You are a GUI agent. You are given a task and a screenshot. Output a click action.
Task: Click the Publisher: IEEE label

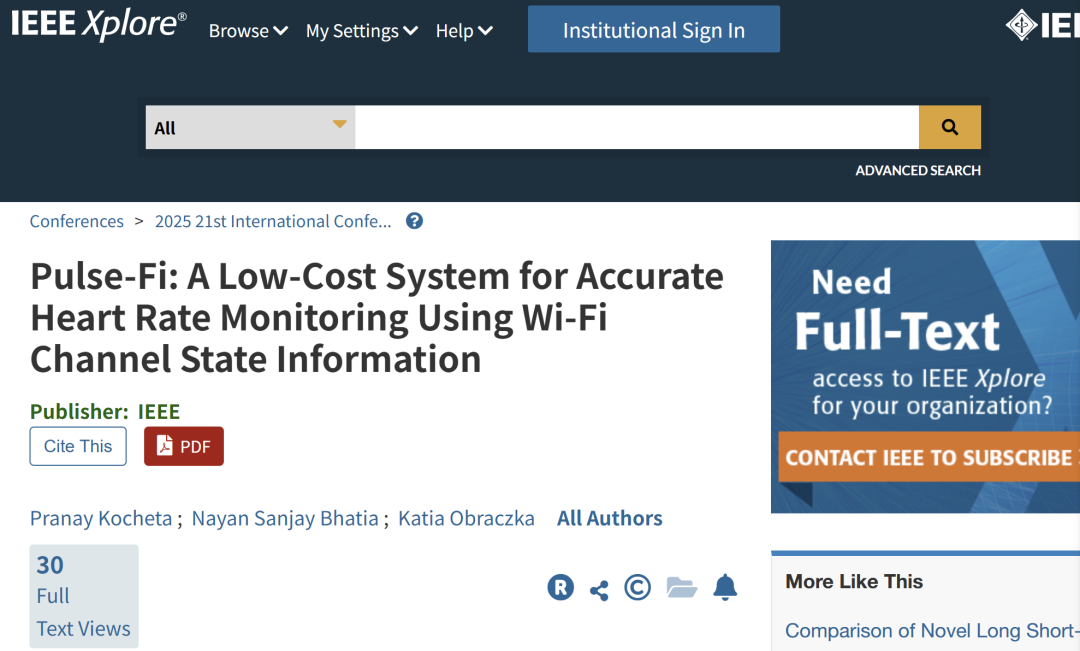click(105, 411)
